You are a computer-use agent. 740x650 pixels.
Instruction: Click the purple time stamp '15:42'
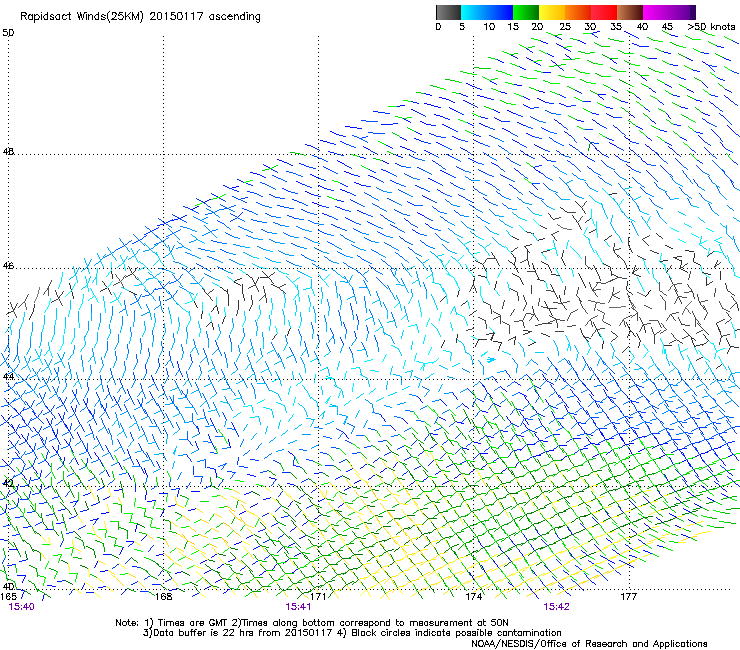click(x=556, y=607)
